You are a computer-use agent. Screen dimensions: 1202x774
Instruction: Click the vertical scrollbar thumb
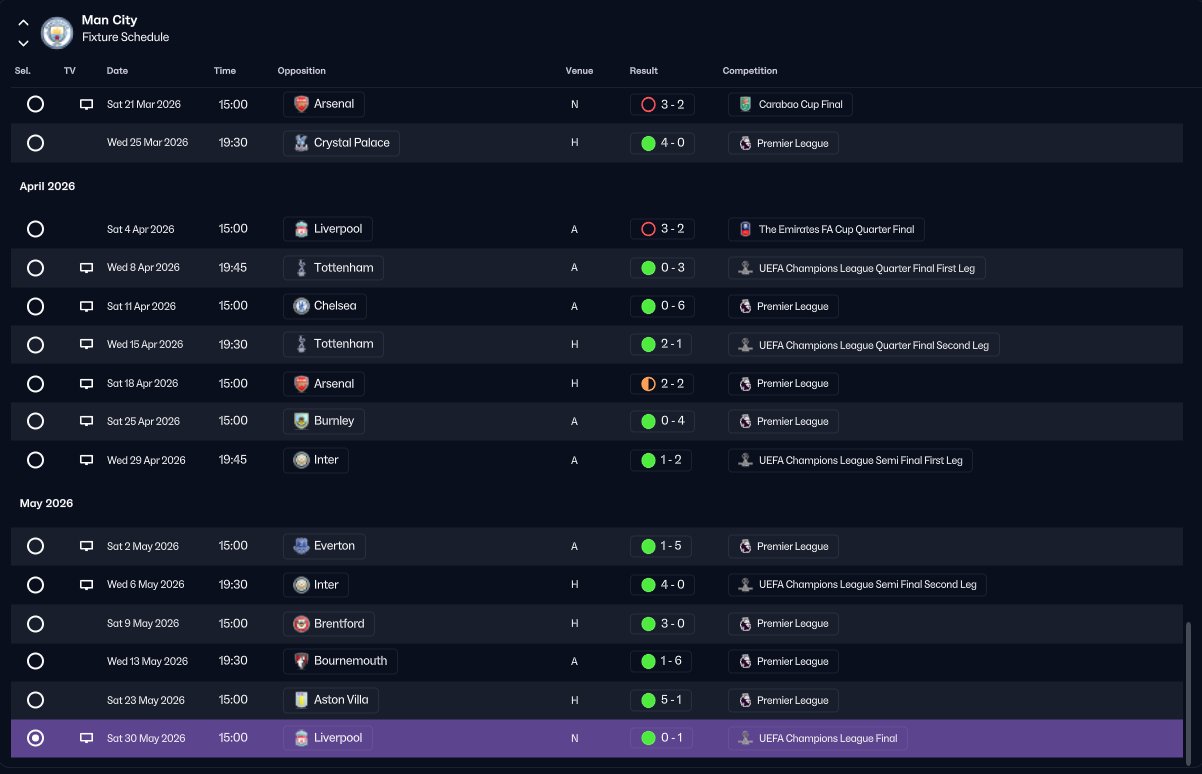click(1189, 692)
